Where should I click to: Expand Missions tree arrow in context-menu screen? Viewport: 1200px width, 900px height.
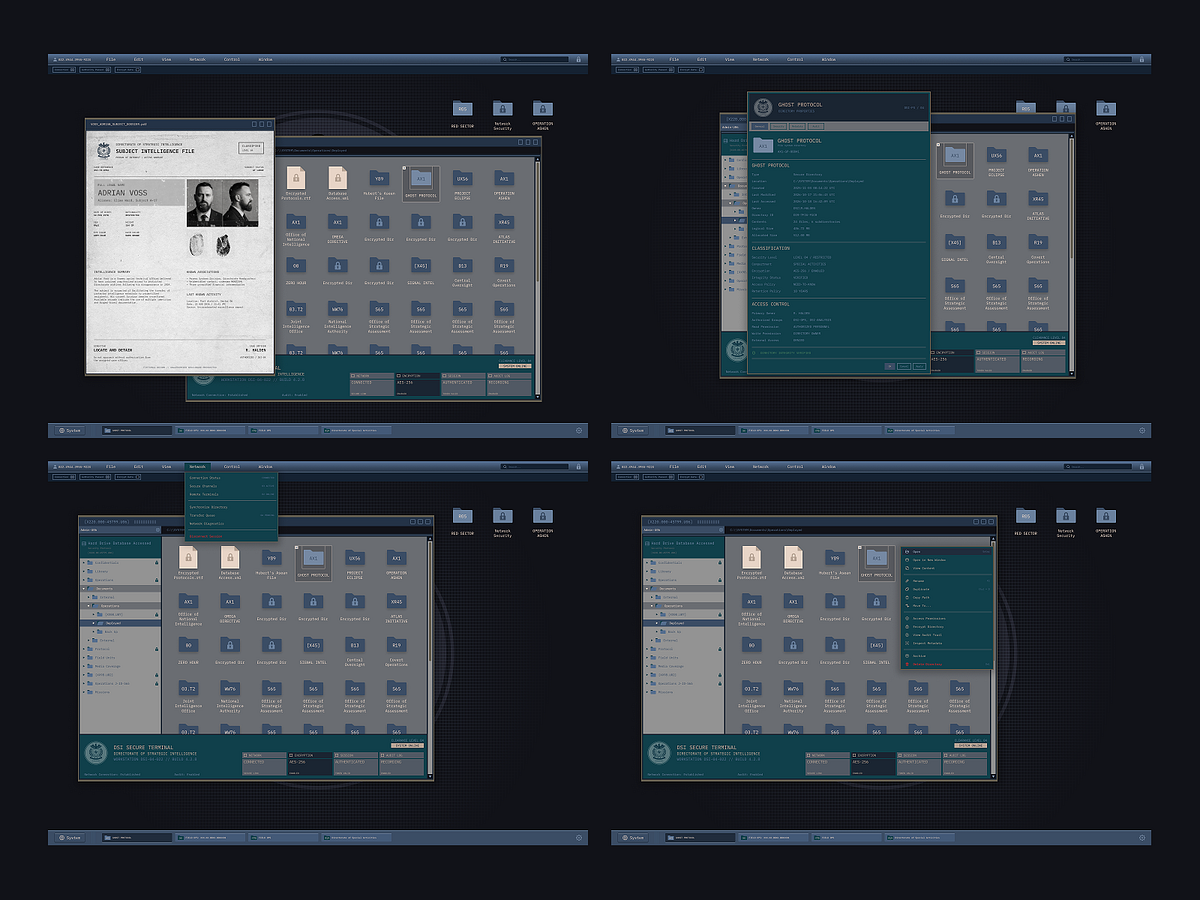pyautogui.click(x=647, y=692)
